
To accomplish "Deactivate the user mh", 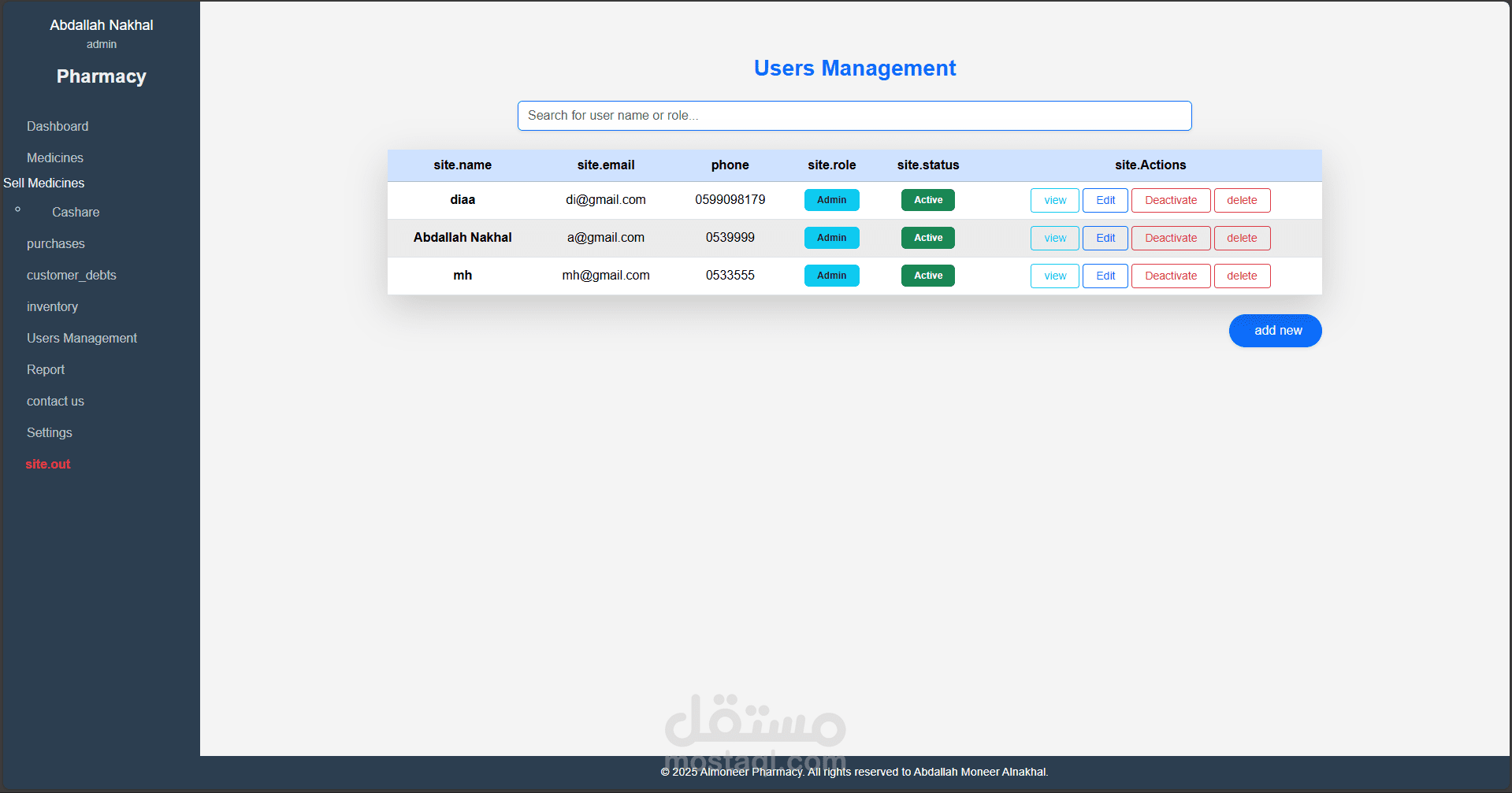I will [1171, 276].
